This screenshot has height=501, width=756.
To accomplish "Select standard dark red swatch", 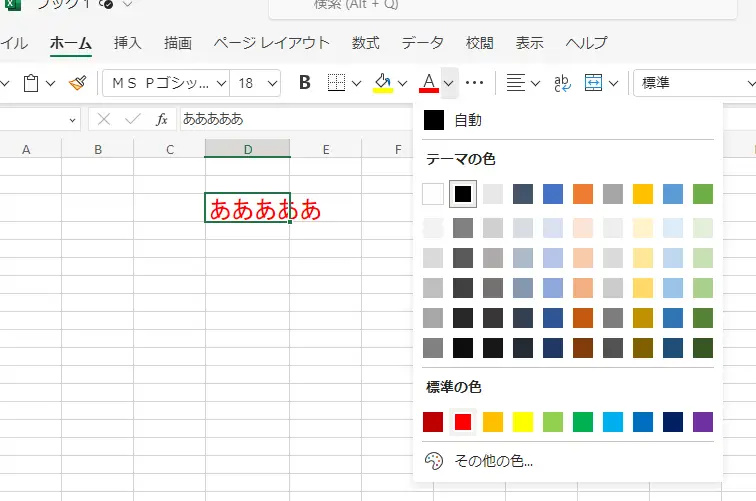I will click(433, 422).
